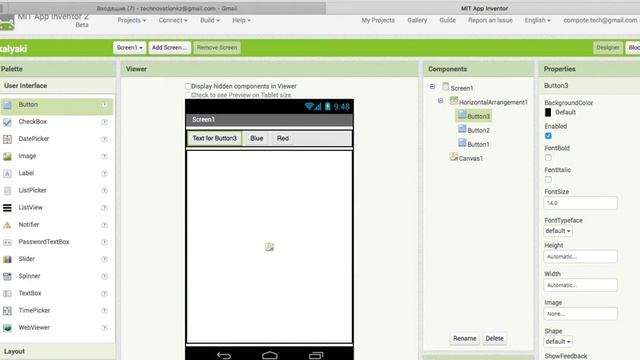Image resolution: width=640 pixels, height=360 pixels.
Task: Delete the selected component
Action: coord(494,338)
